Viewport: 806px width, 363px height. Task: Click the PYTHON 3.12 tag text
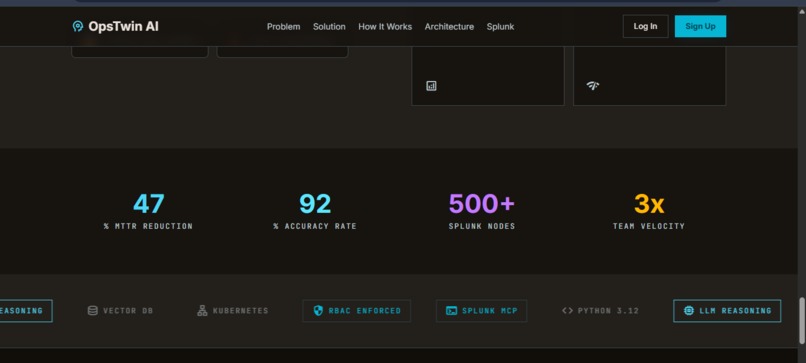point(608,311)
